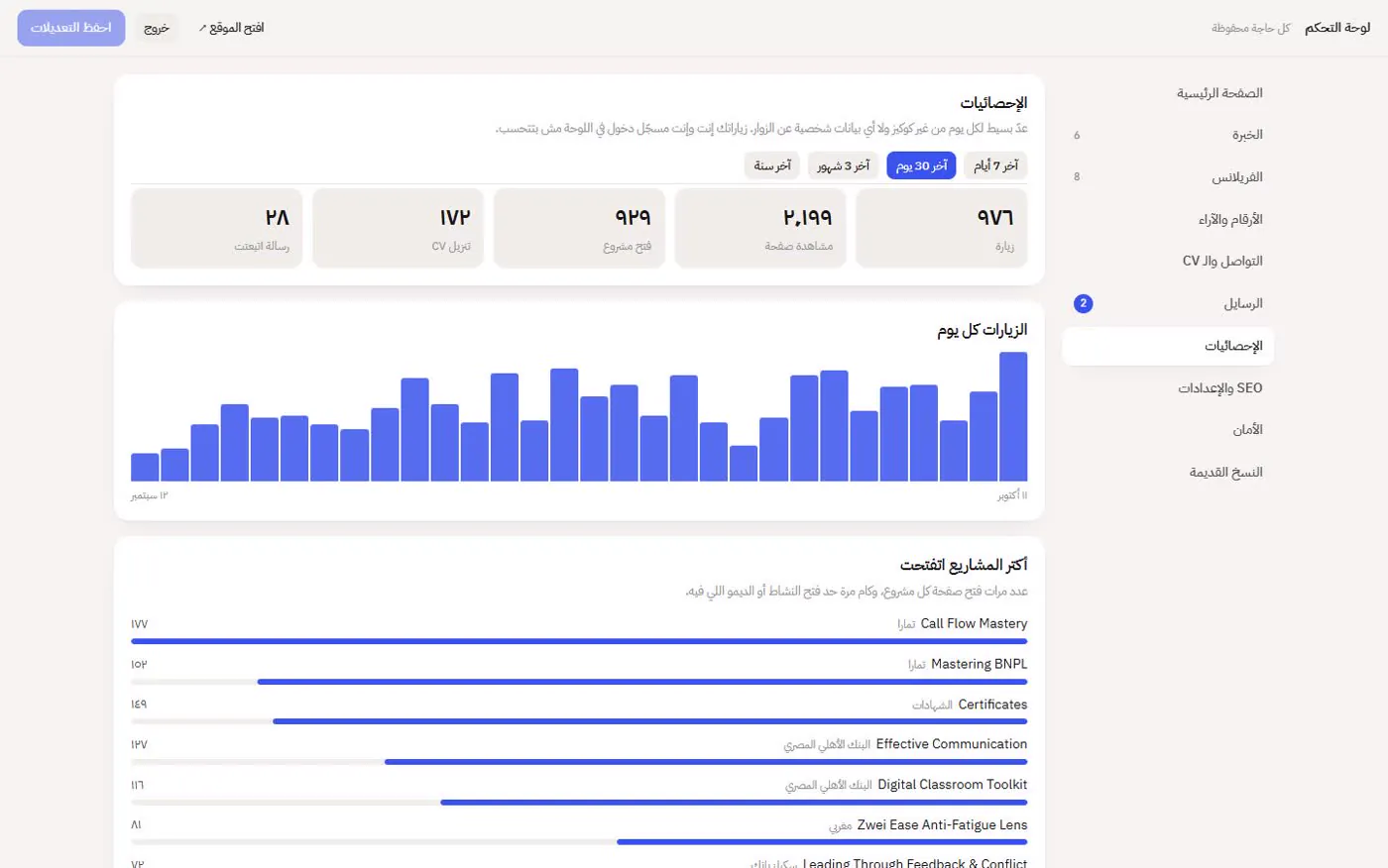Go to الأمان in the sidebar
The height and width of the screenshot is (868, 1388).
point(1168,429)
